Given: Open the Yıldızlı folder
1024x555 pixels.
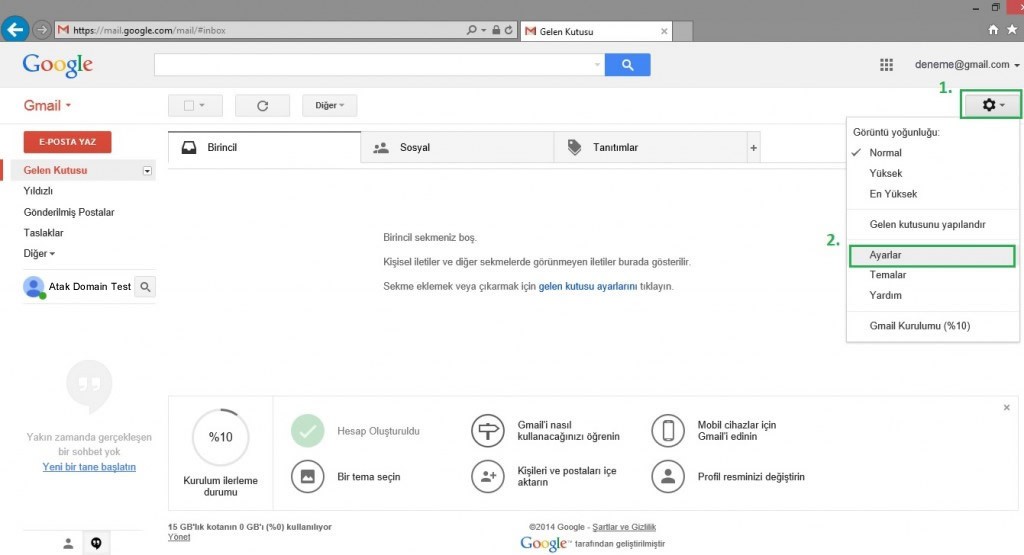Looking at the screenshot, I should pyautogui.click(x=38, y=191).
